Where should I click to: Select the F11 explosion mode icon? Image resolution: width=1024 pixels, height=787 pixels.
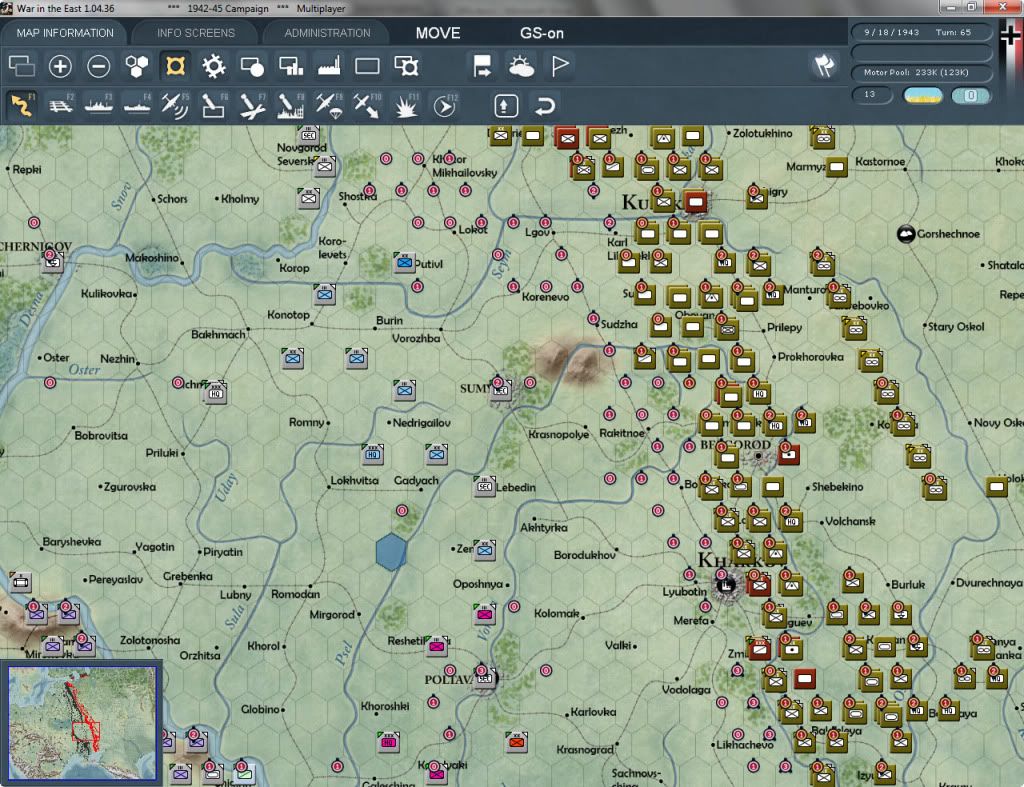406,105
